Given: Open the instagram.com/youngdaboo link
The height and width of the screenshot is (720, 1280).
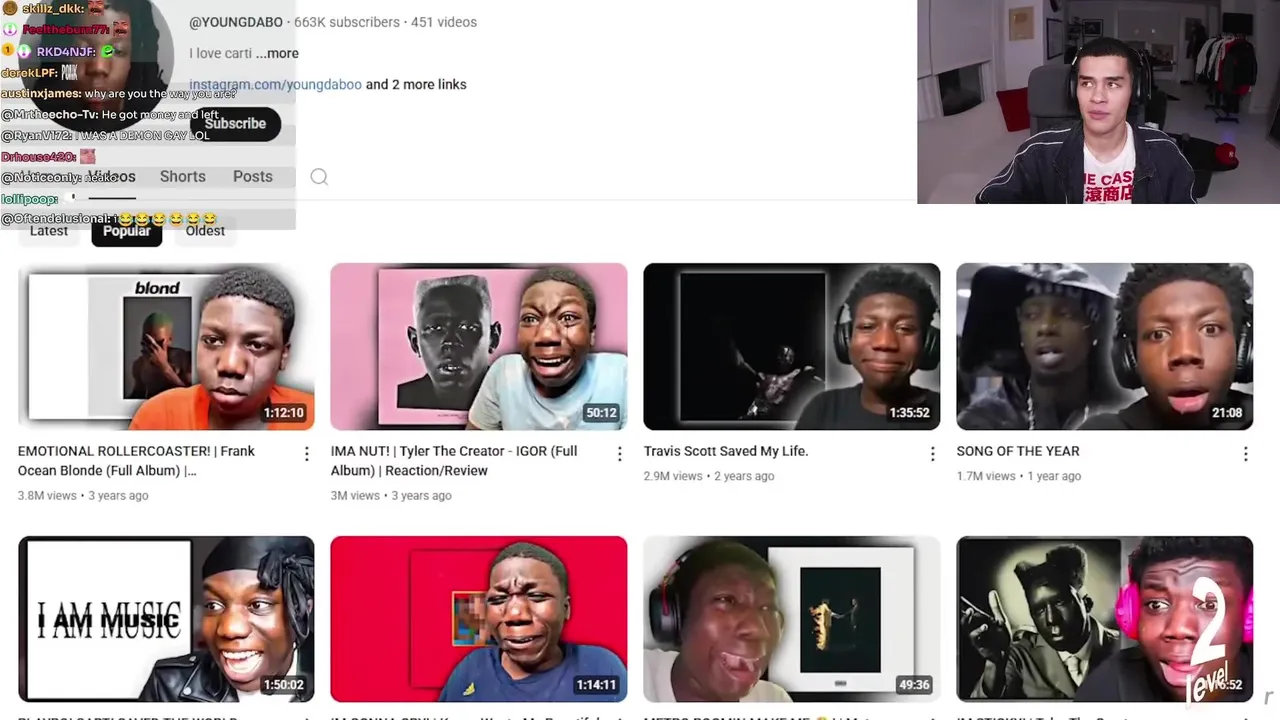Looking at the screenshot, I should [275, 84].
